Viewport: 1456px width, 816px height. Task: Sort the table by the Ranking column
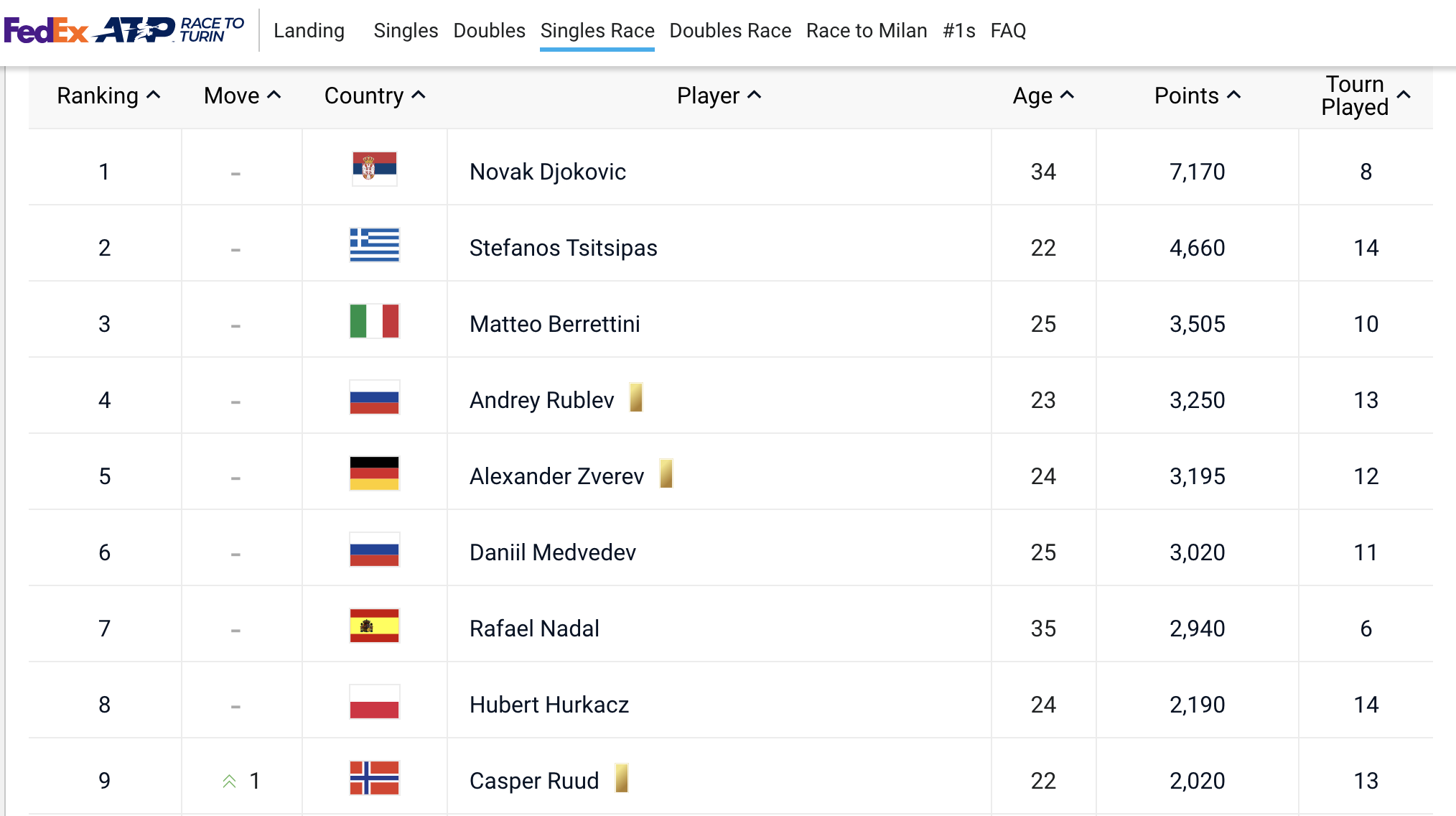click(108, 96)
